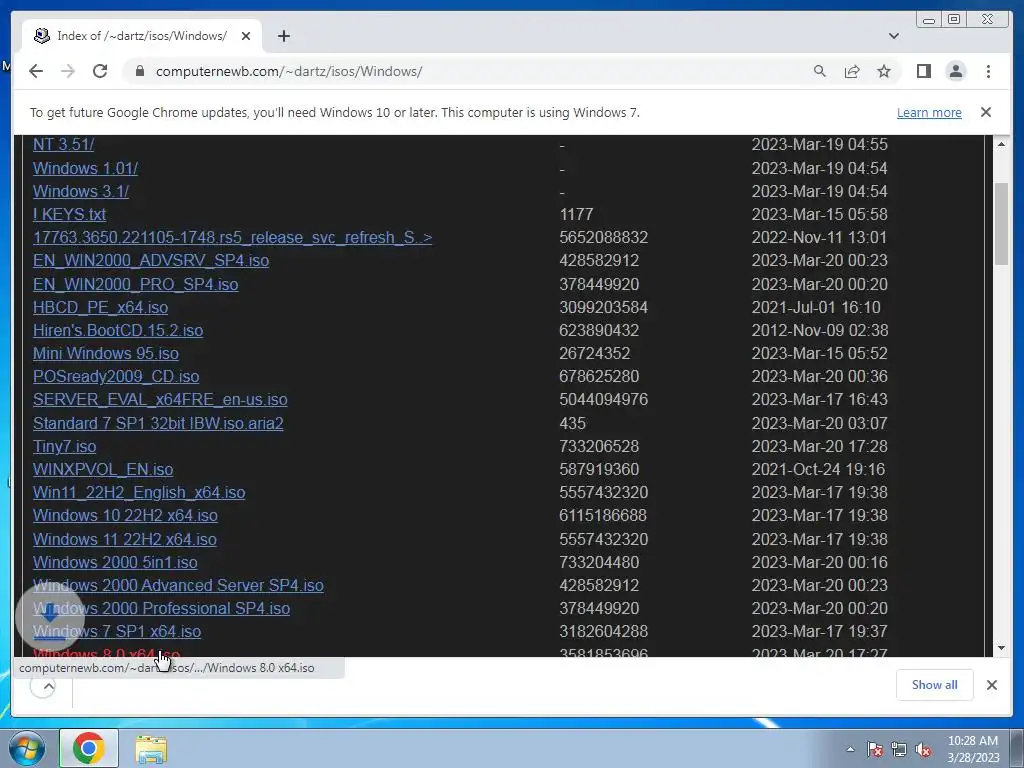This screenshot has height=768, width=1024.
Task: Download POSready2009_CD.iso
Action: pos(116,376)
